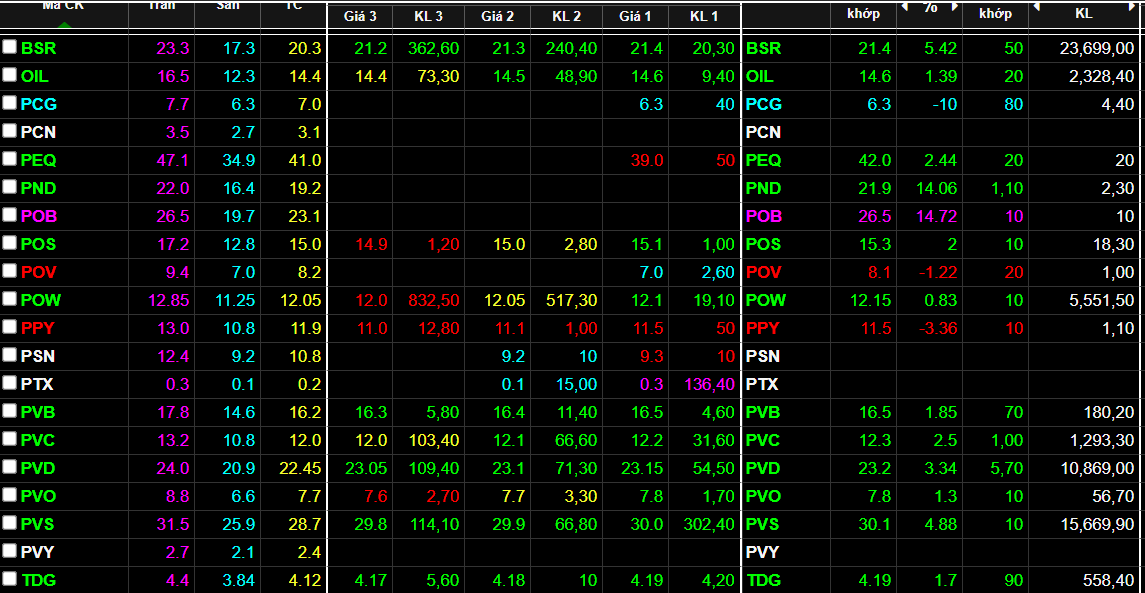Open the POB symbol in the right-hand ticker column
Image resolution: width=1145 pixels, height=593 pixels.
(x=764, y=216)
